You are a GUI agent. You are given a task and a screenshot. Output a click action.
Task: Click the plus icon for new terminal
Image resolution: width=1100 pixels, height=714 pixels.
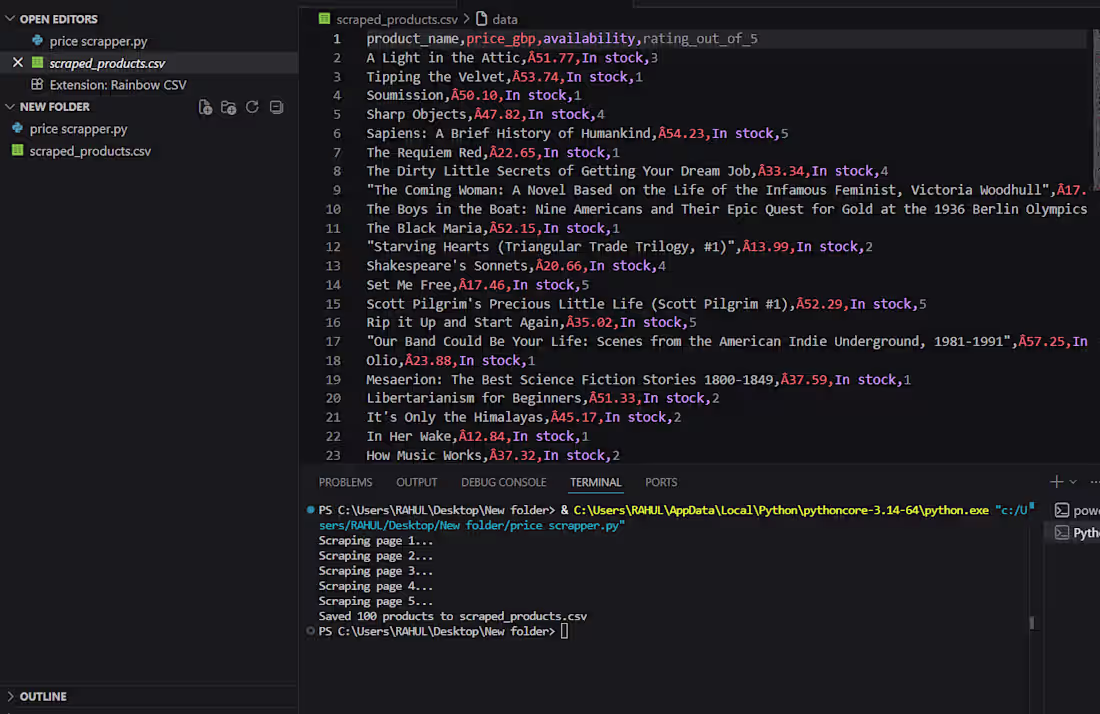[x=1056, y=482]
